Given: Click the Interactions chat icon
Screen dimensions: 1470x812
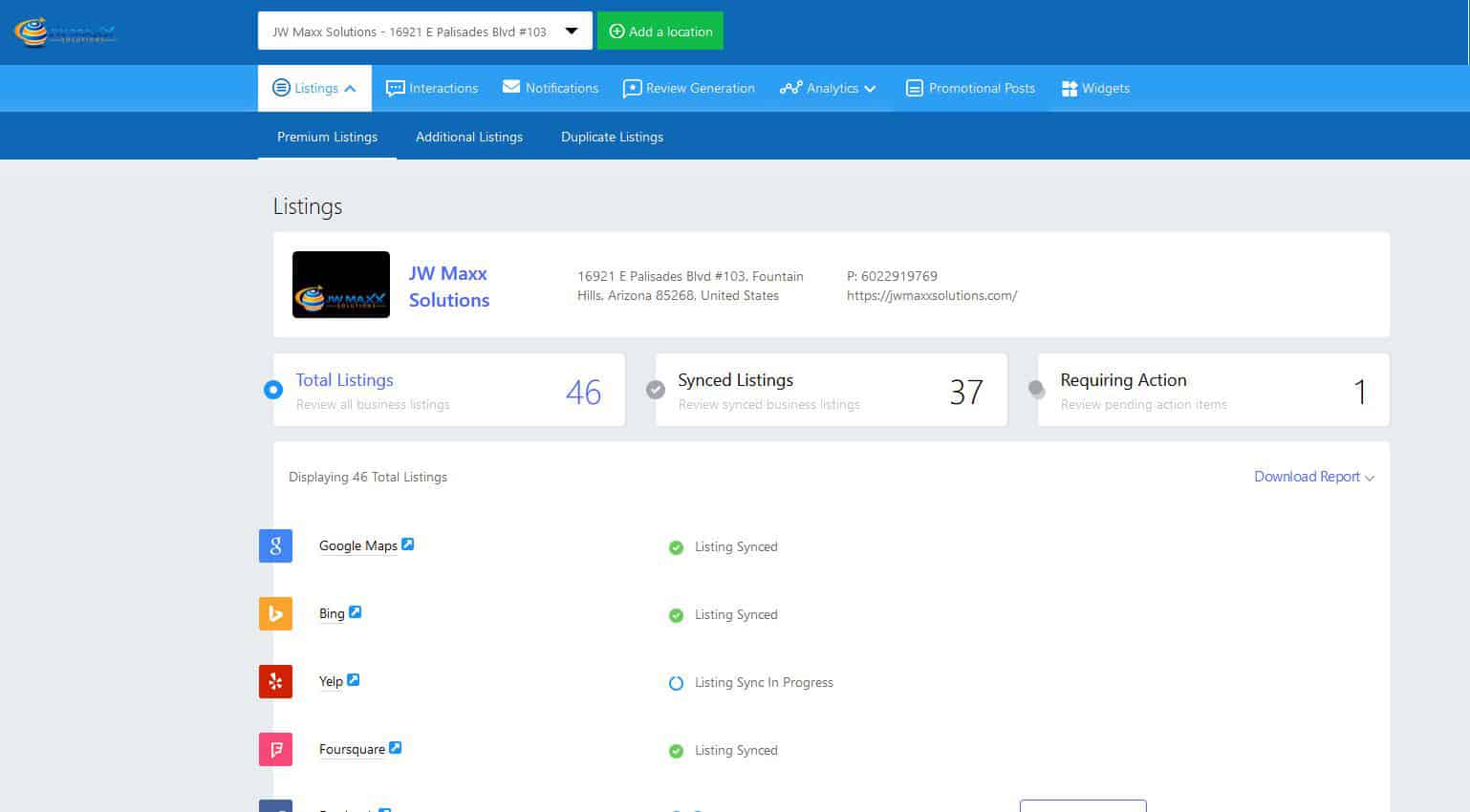Looking at the screenshot, I should tap(395, 88).
